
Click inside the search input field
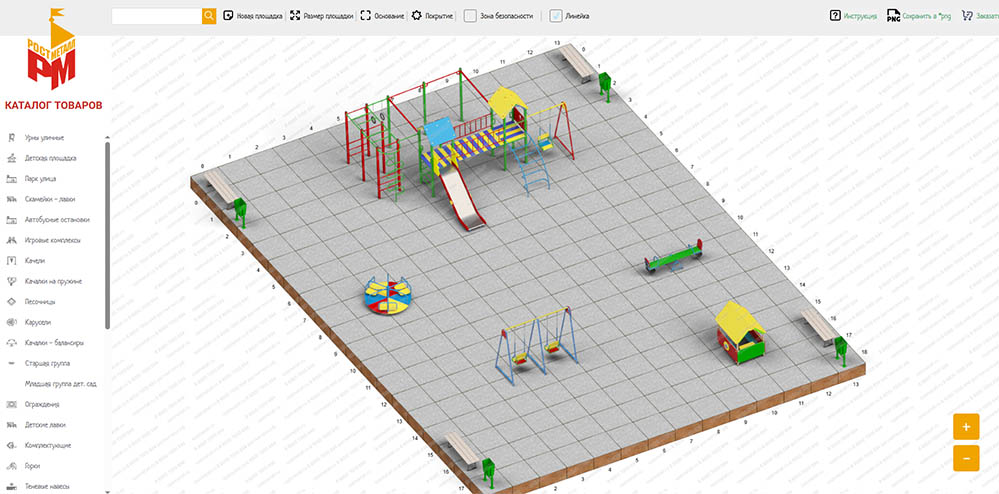click(156, 16)
